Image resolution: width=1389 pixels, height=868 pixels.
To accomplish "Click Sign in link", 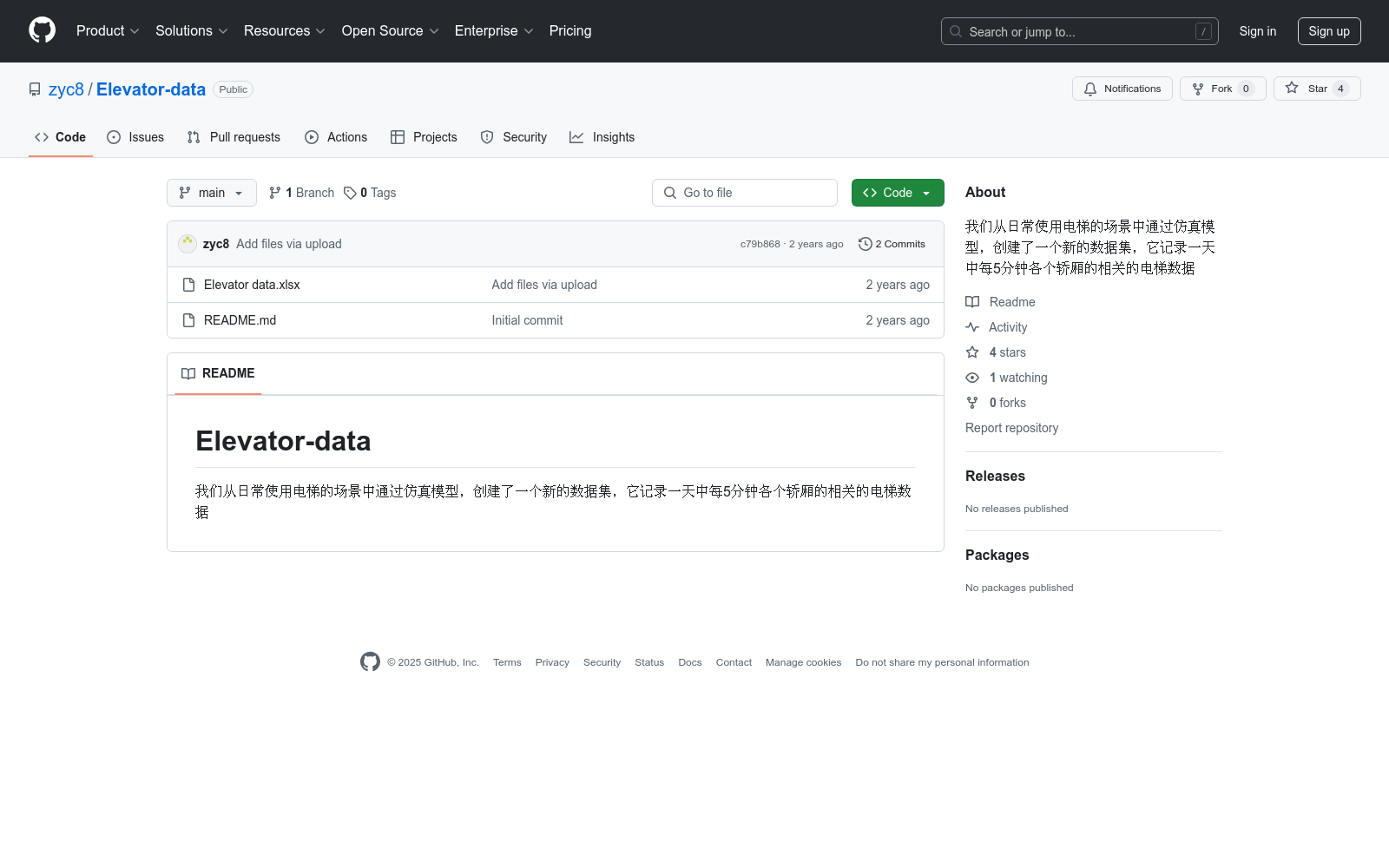I will click(x=1258, y=31).
